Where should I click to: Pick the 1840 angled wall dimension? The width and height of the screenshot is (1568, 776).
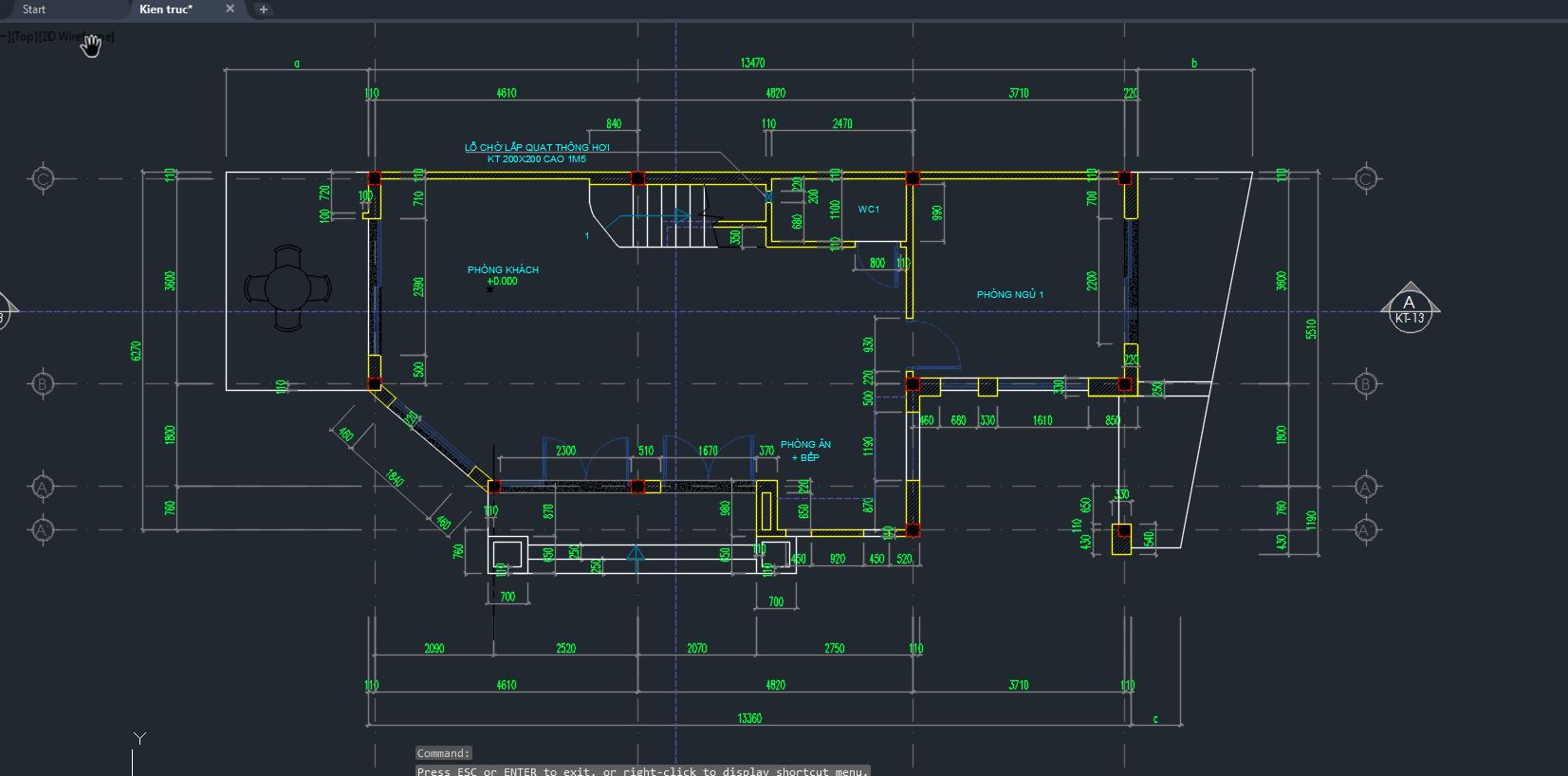click(396, 478)
